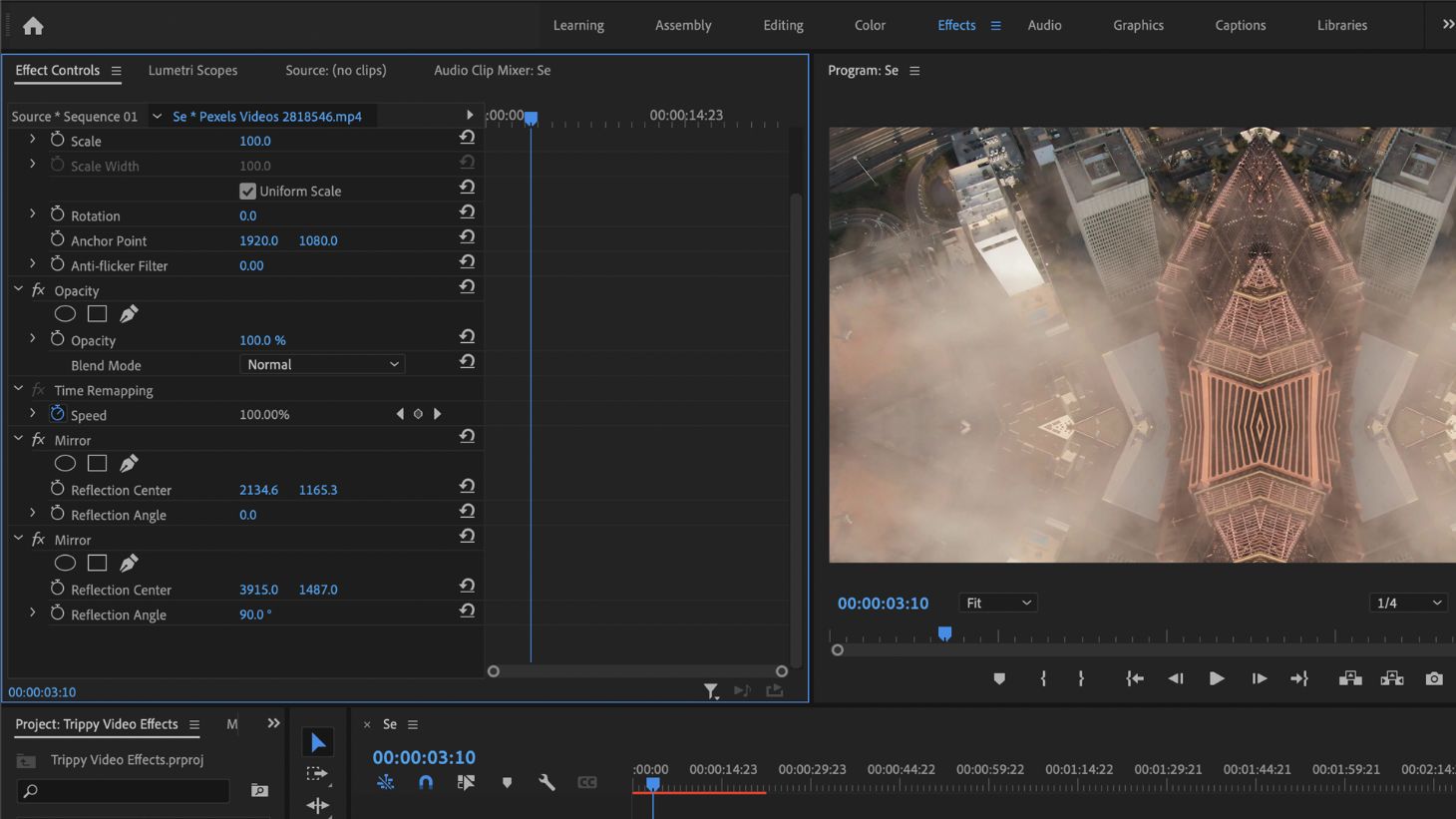This screenshot has height=819, width=1456.
Task: Select the free draw bezier pen under Opacity
Action: [x=129, y=313]
